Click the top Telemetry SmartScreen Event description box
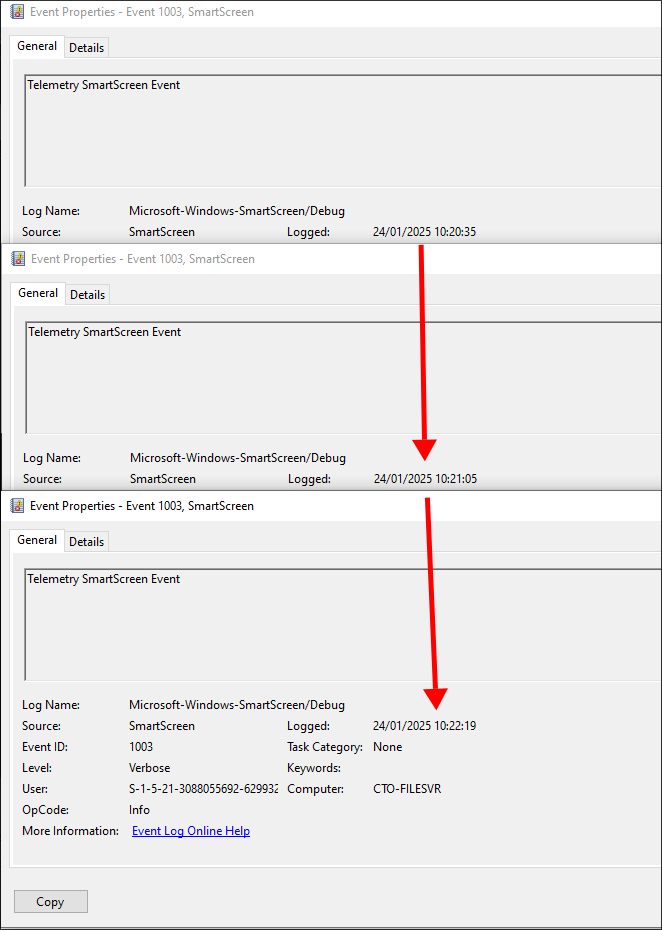 [x=343, y=130]
